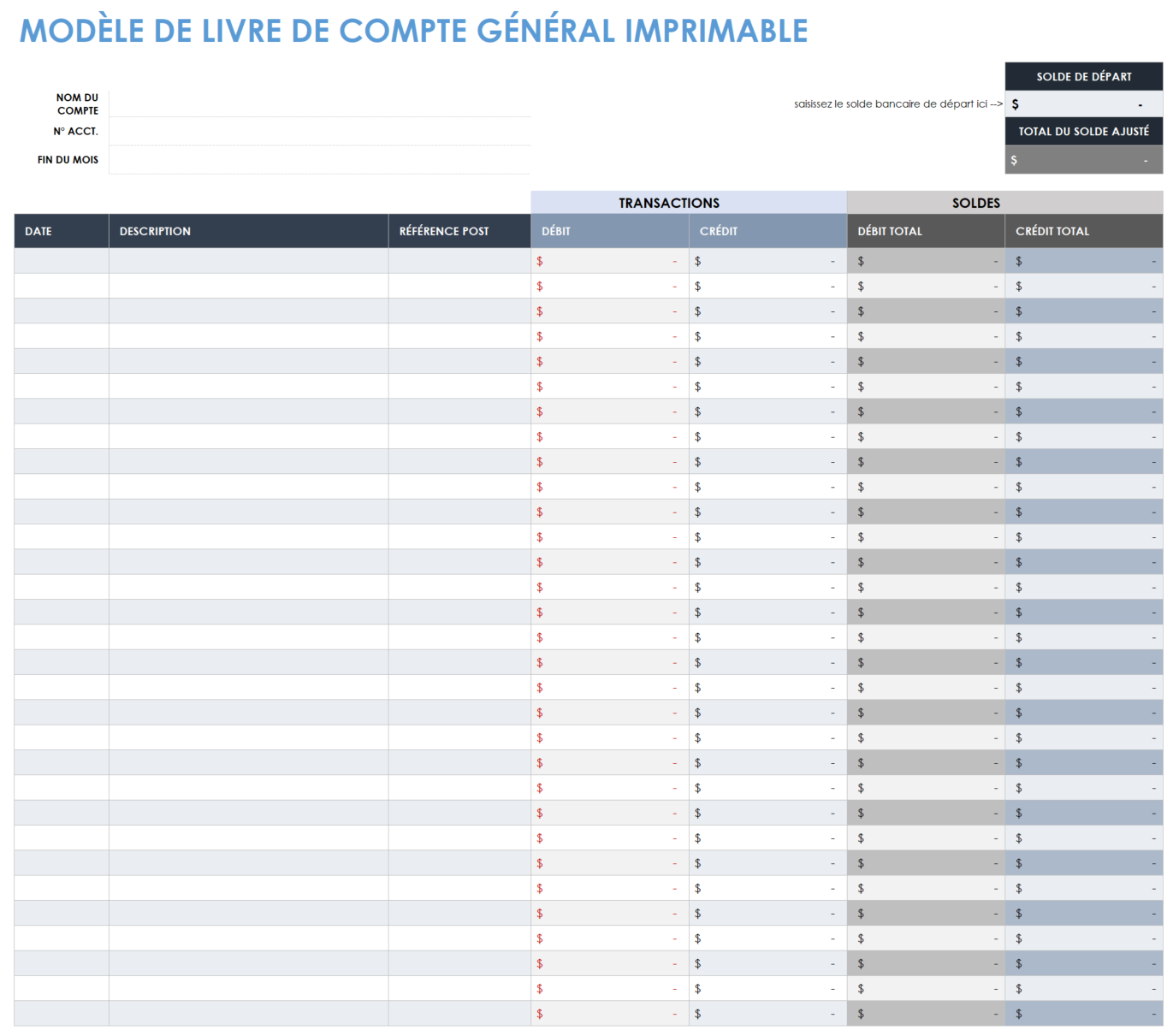Click the SOLDES group header
Viewport: 1173px width, 1036px height.
[1004, 203]
